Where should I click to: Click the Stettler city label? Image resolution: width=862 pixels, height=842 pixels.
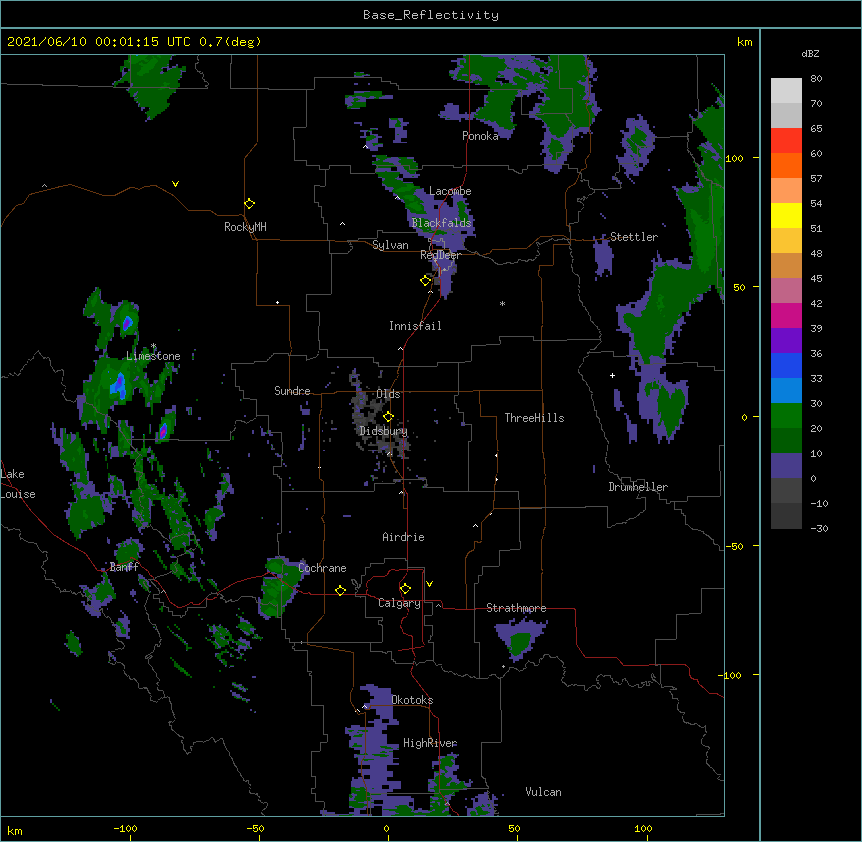(633, 237)
